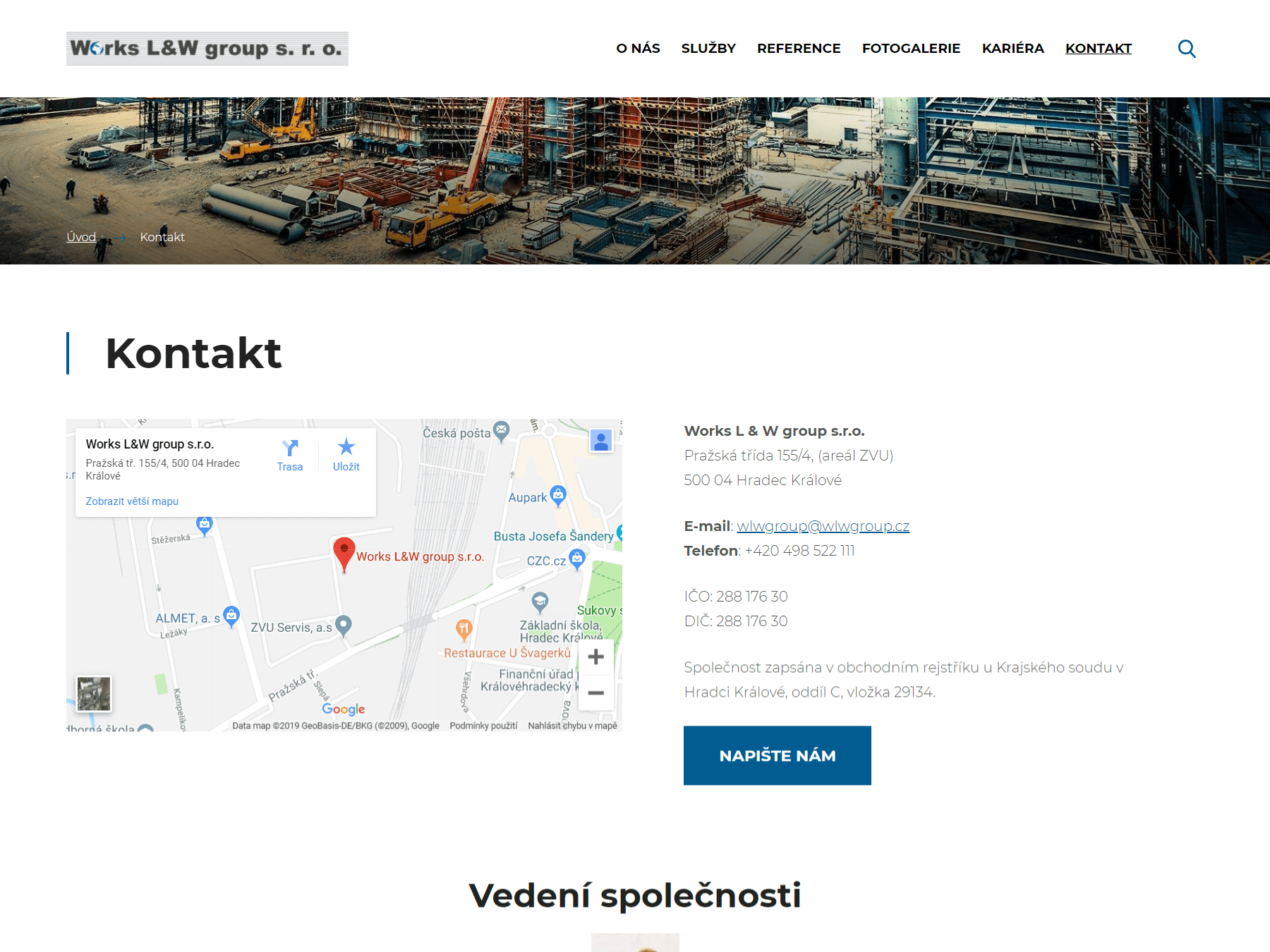Image resolution: width=1270 pixels, height=952 pixels.
Task: Go to the SLUŽBY menu page
Action: point(708,49)
